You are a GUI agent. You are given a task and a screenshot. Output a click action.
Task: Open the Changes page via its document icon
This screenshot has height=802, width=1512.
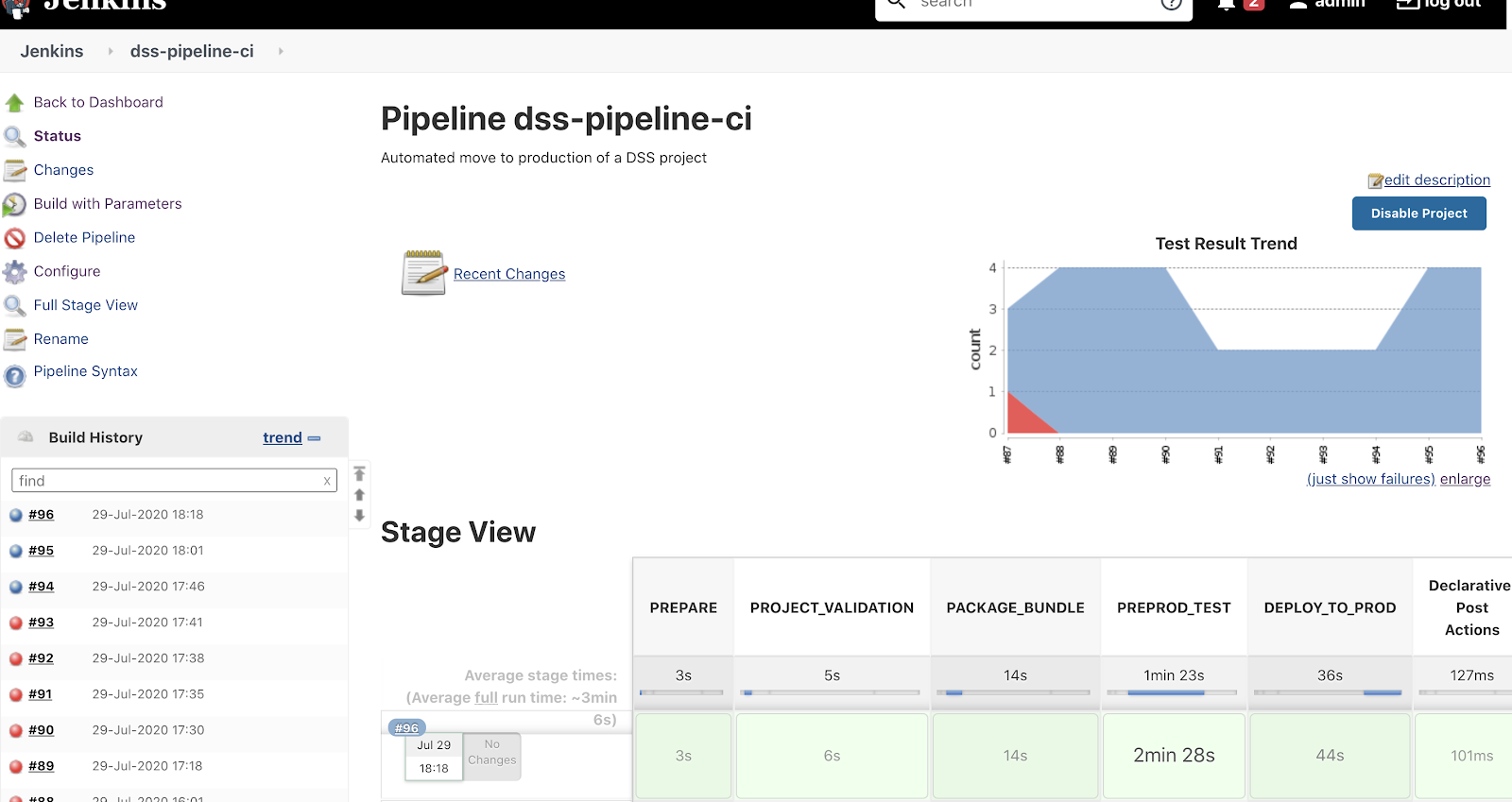[15, 170]
